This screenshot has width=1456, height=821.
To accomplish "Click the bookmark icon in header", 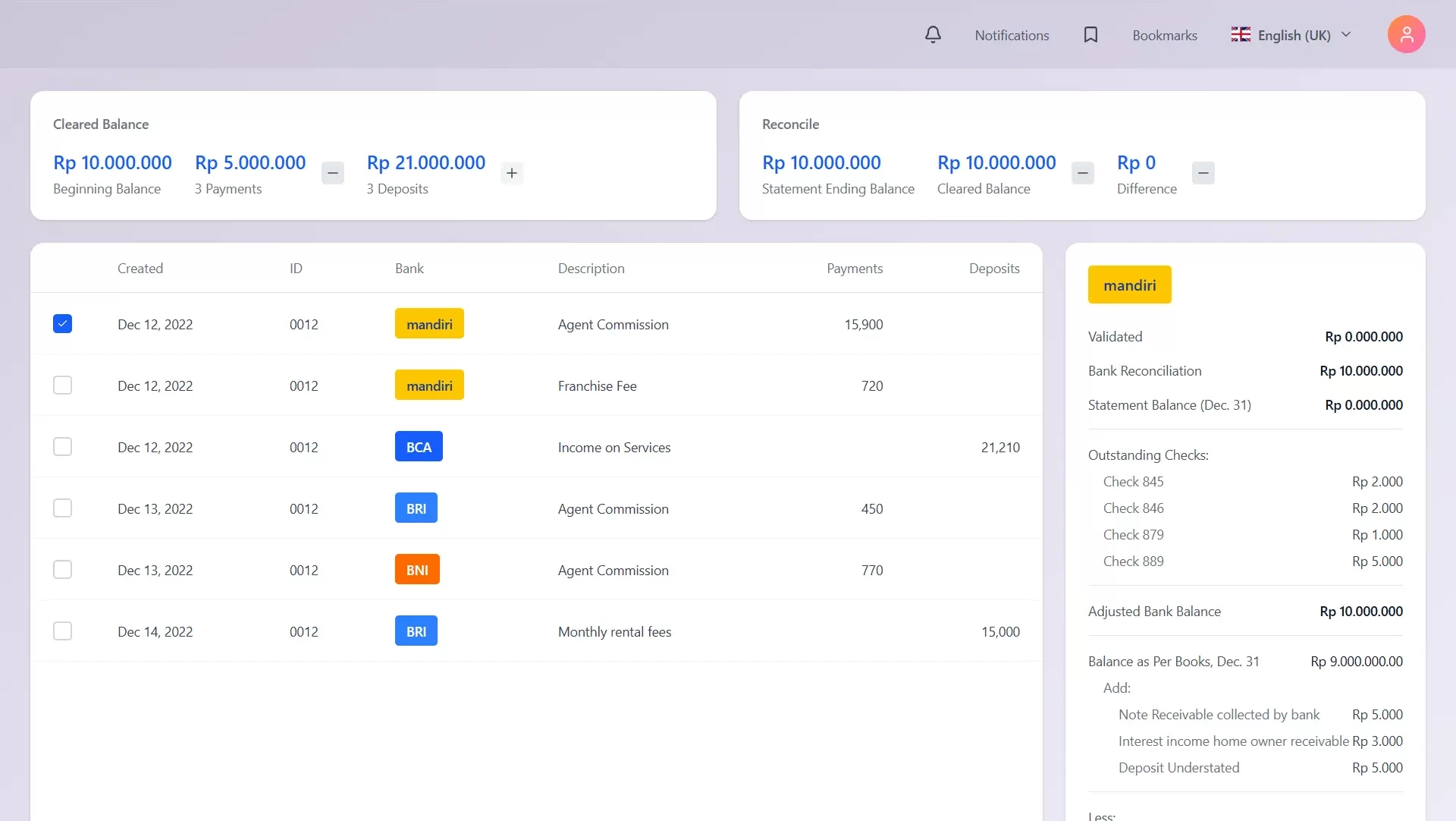I will 1090,35.
